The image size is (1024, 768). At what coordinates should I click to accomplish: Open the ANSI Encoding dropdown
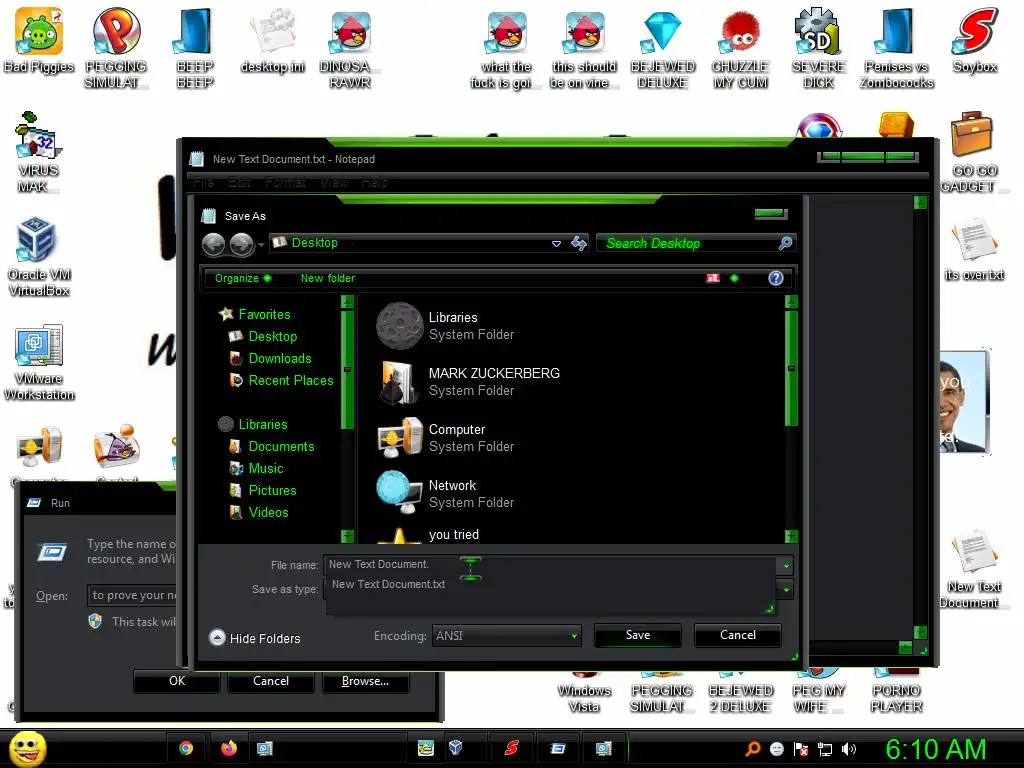coord(506,635)
